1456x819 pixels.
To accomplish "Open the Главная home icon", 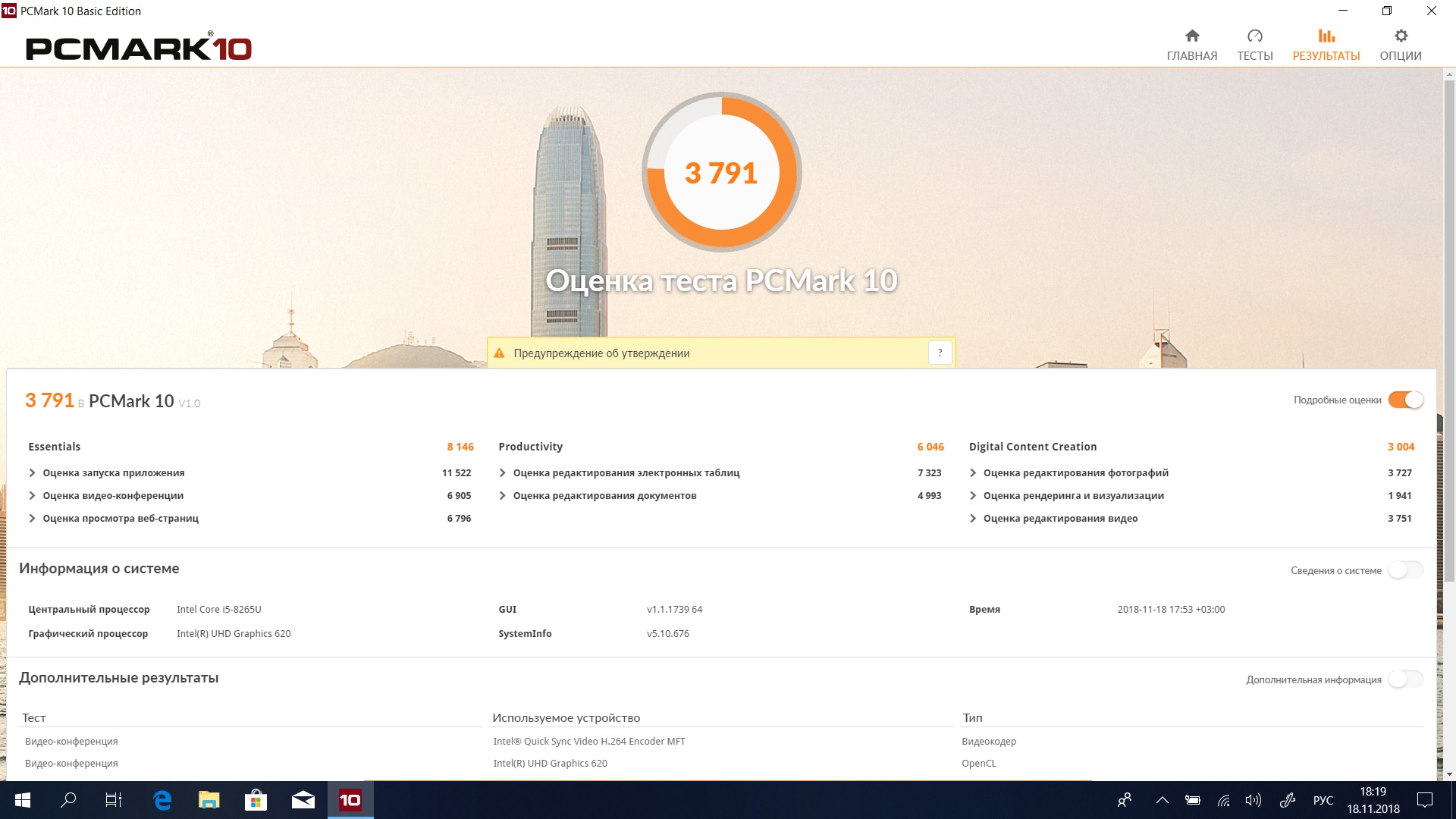I will point(1192,36).
